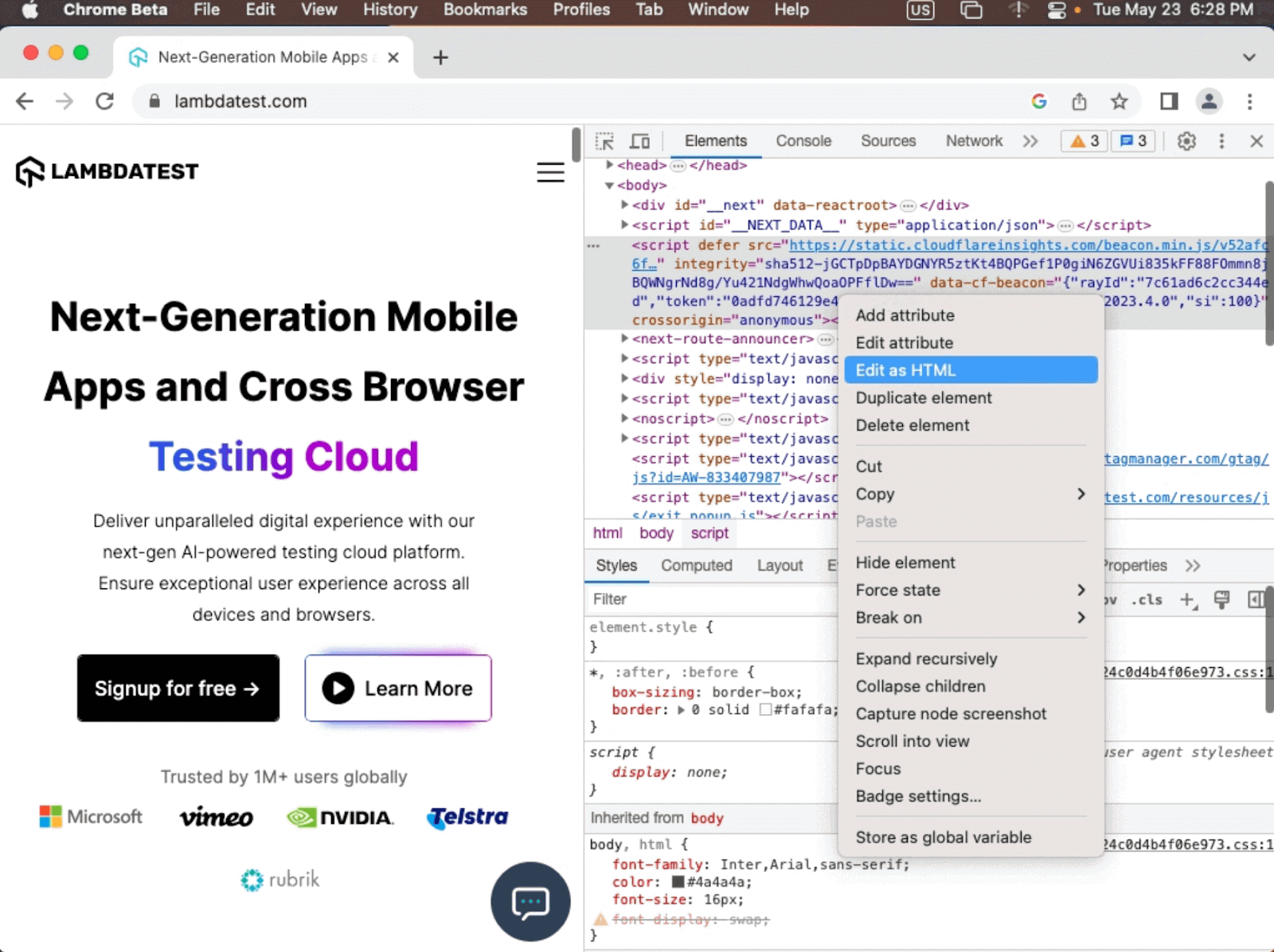Open the Force state submenu
Screen dimensions: 1274x952
tap(971, 591)
